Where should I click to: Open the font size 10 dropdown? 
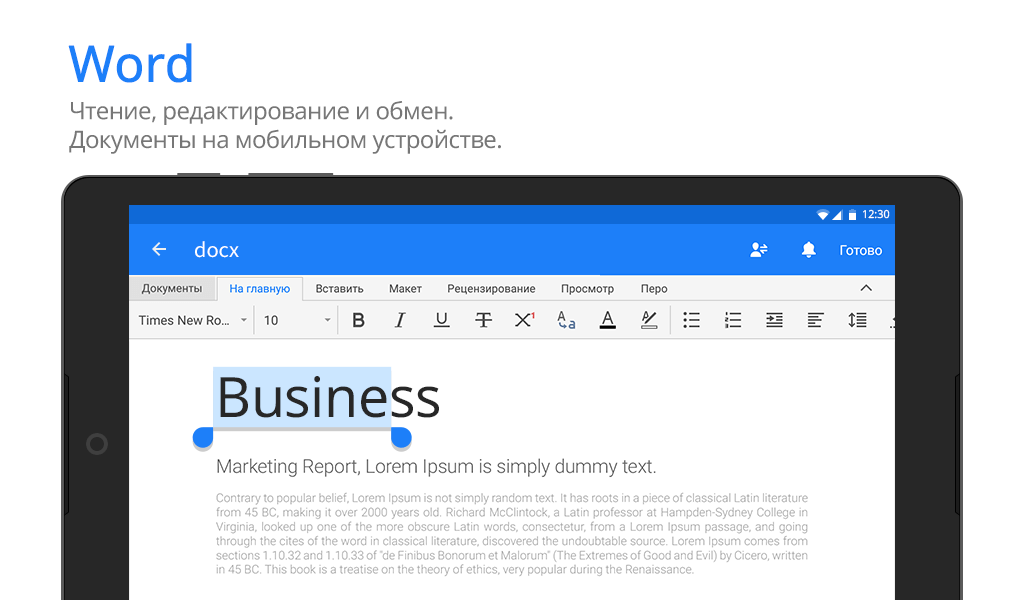pyautogui.click(x=297, y=320)
